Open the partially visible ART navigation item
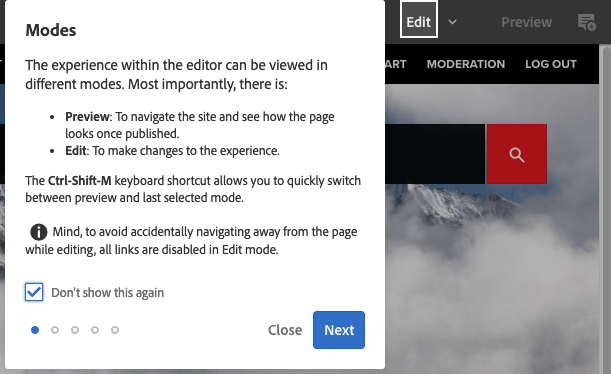The image size is (611, 374). (x=396, y=64)
